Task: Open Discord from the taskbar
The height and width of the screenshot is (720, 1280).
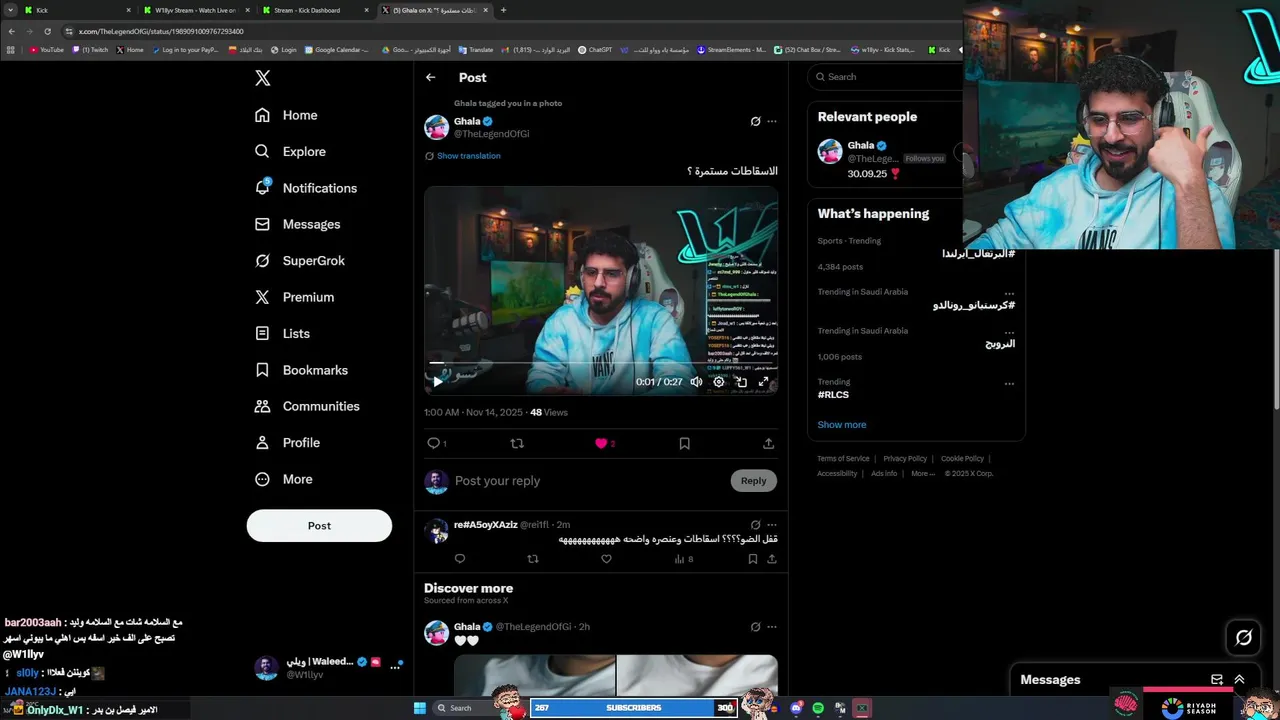Action: (x=796, y=708)
